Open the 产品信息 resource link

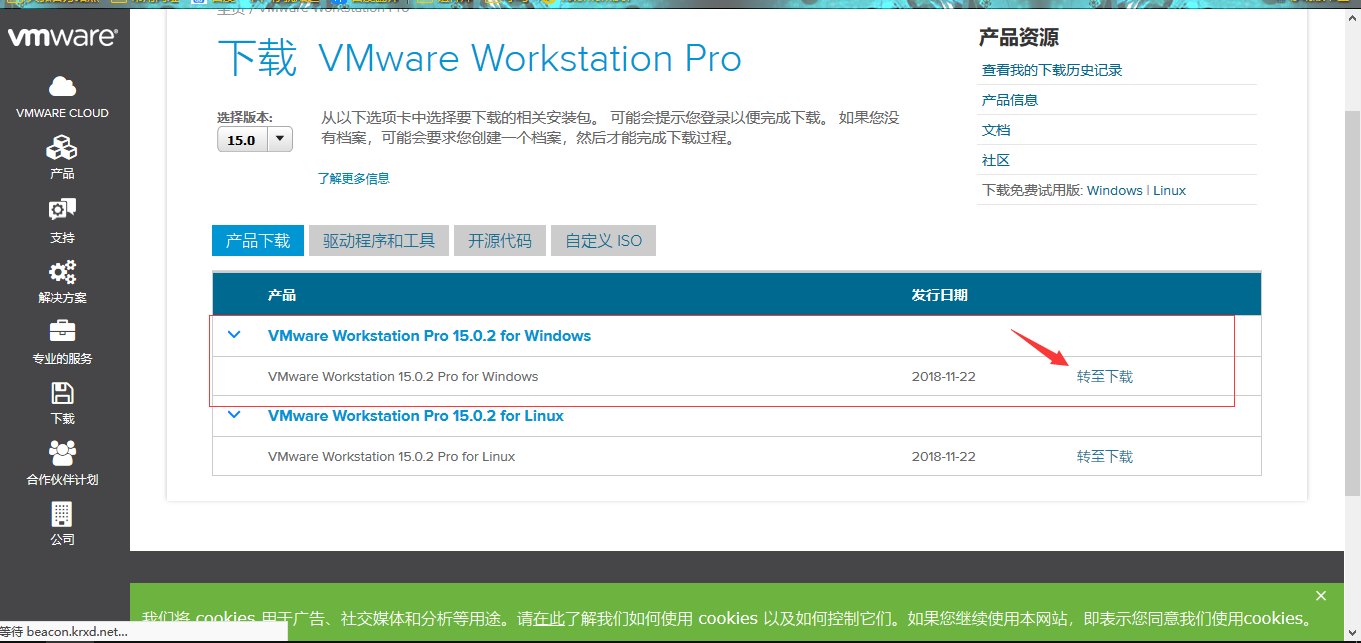coord(1010,100)
